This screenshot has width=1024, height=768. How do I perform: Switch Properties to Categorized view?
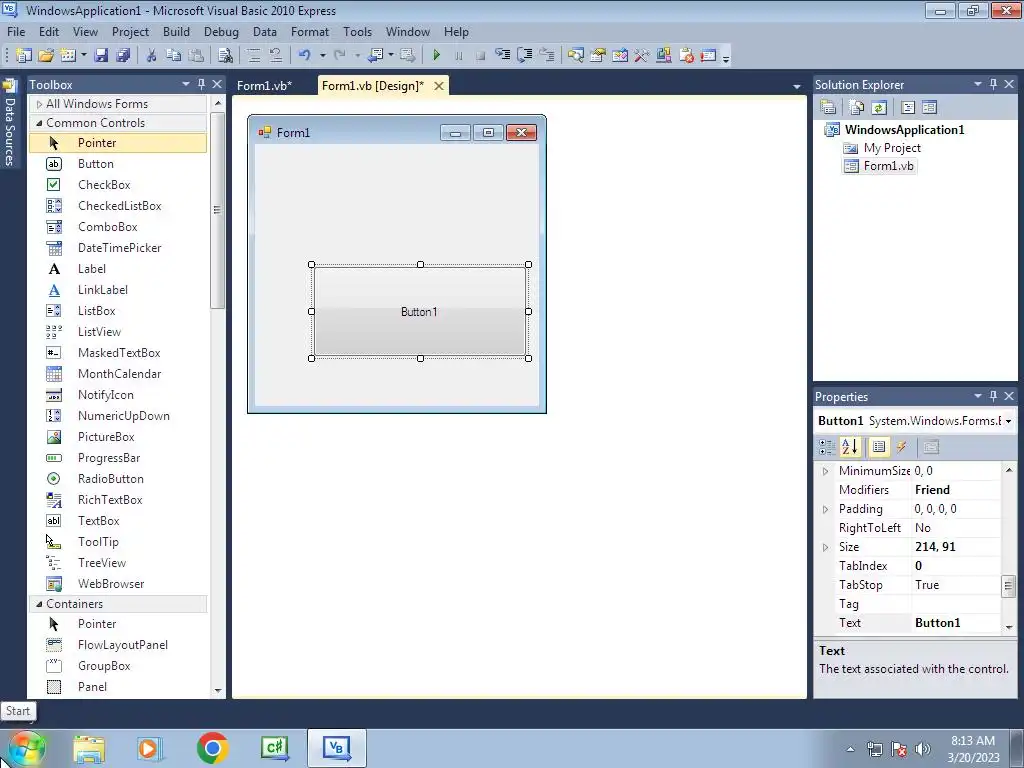pyautogui.click(x=827, y=447)
